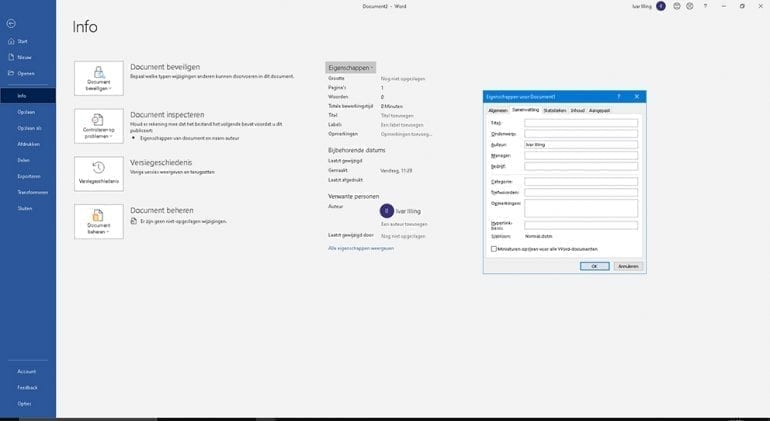The image size is (770, 421).
Task: Focus the Categorie input field
Action: 581,181
